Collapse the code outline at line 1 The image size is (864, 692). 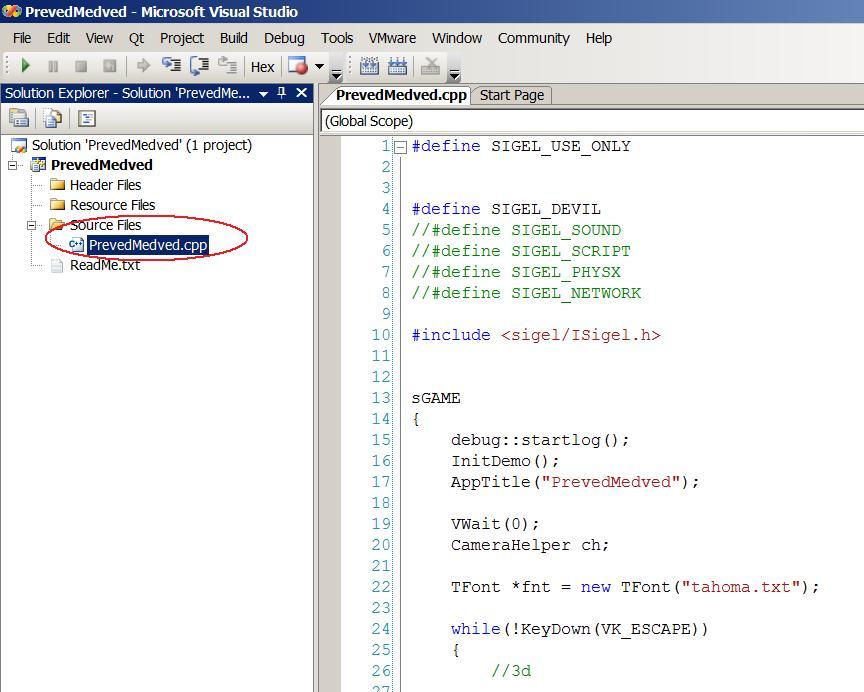400,146
